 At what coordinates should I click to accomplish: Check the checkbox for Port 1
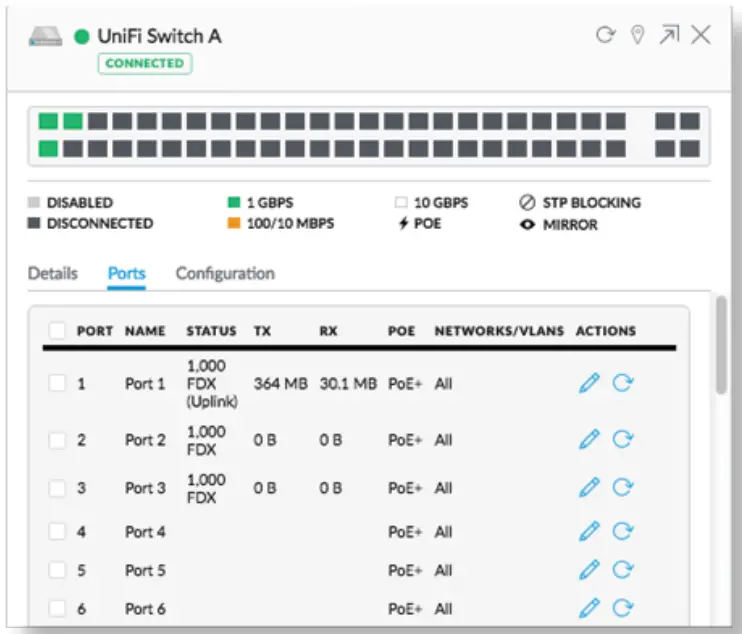pyautogui.click(x=57, y=383)
